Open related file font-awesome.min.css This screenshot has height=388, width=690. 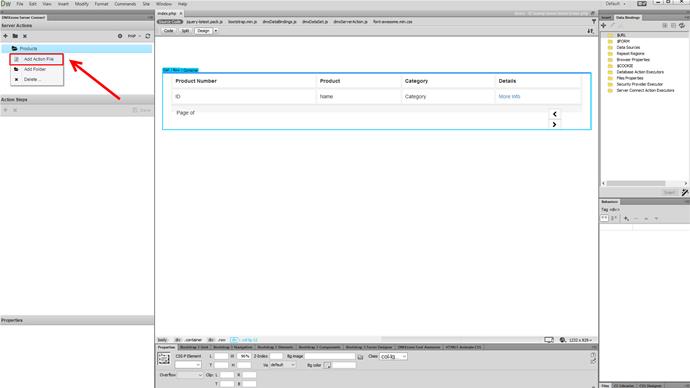(x=393, y=22)
